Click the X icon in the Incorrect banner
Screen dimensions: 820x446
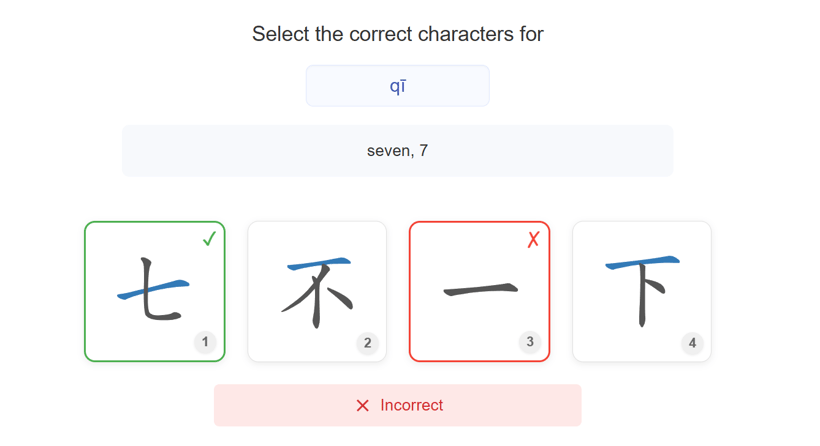(363, 406)
